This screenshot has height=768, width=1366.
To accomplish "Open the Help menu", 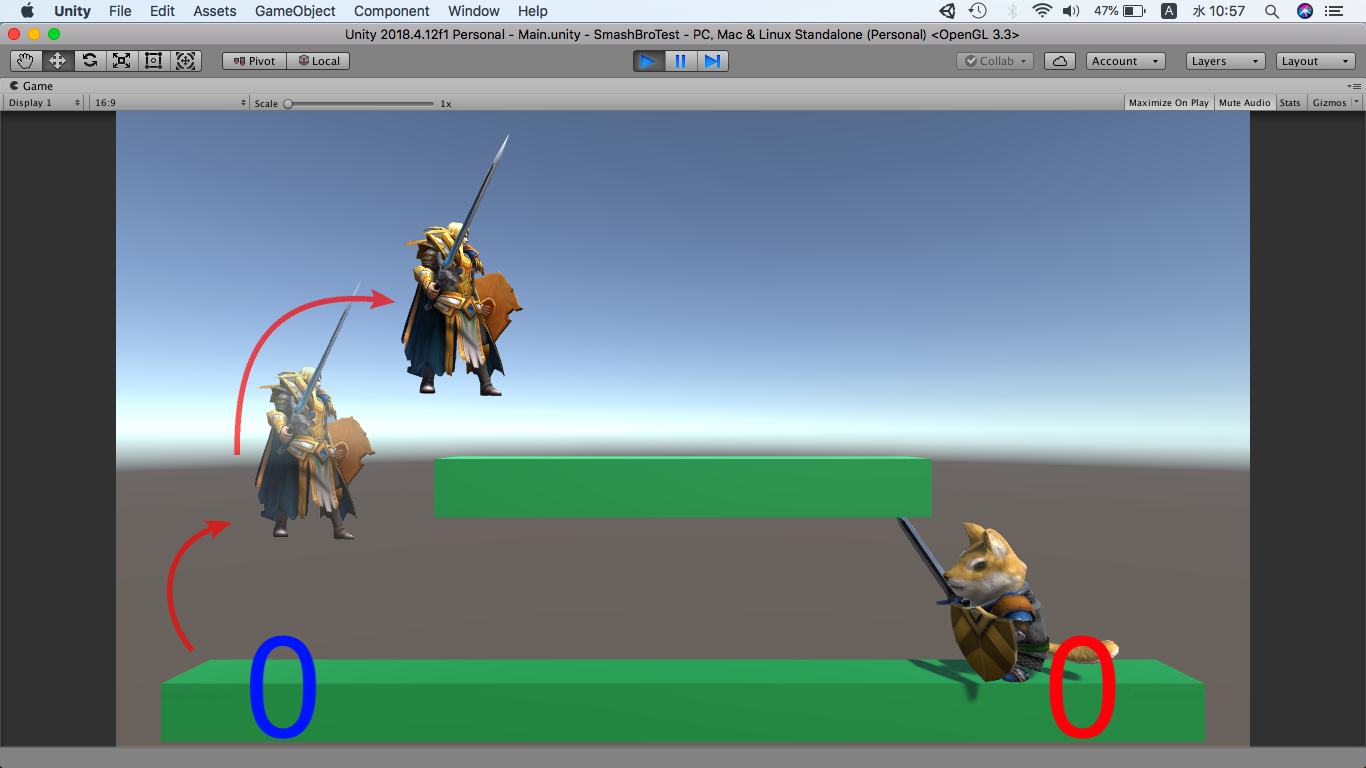I will (x=533, y=11).
